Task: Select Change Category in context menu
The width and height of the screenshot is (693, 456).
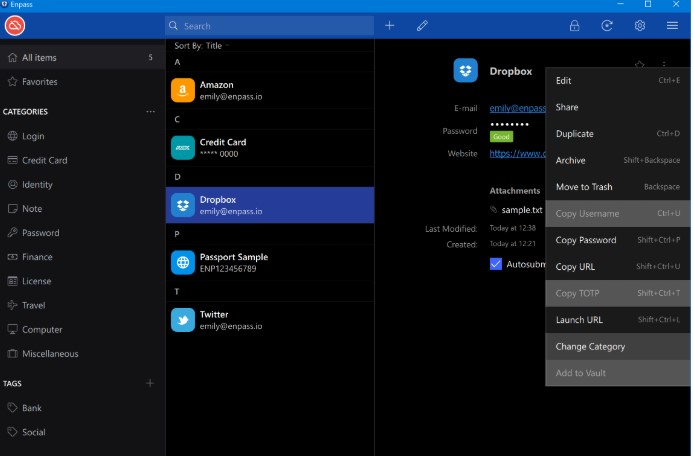Action: click(590, 347)
